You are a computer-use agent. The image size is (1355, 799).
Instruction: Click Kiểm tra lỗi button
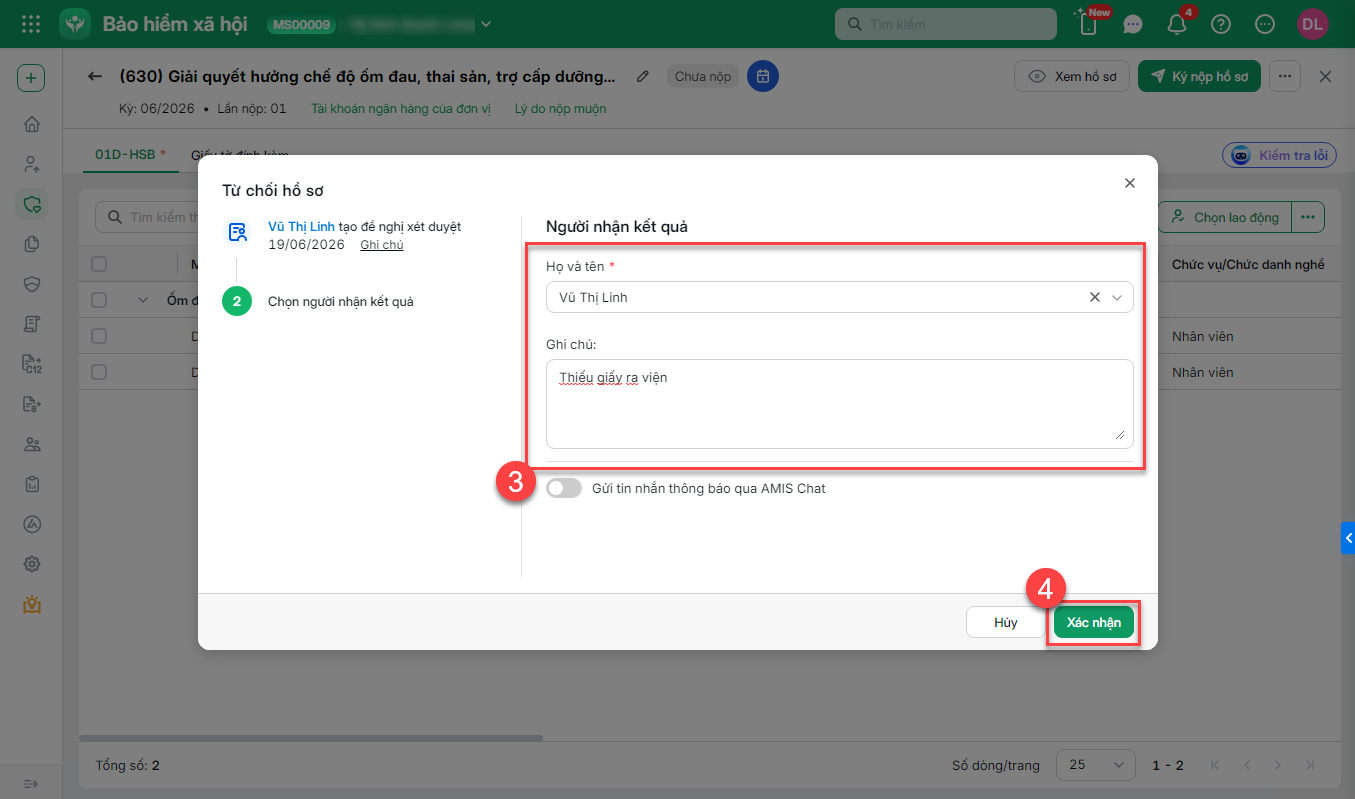[1280, 155]
